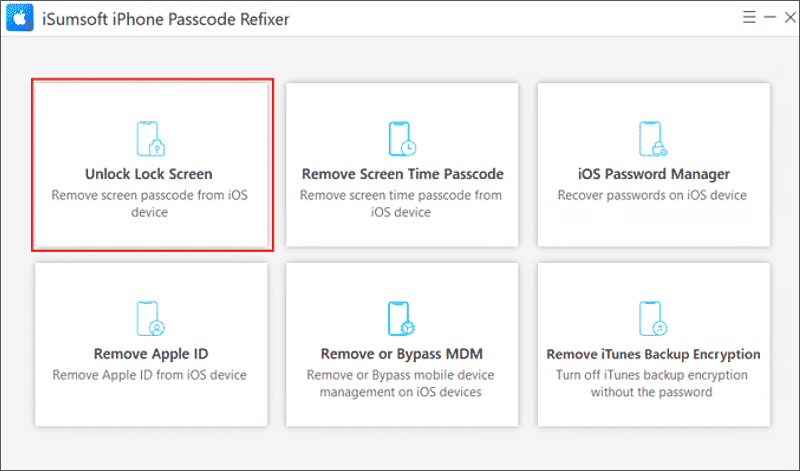Click 'Remove or Bypass mobile device management' description

coord(401,383)
